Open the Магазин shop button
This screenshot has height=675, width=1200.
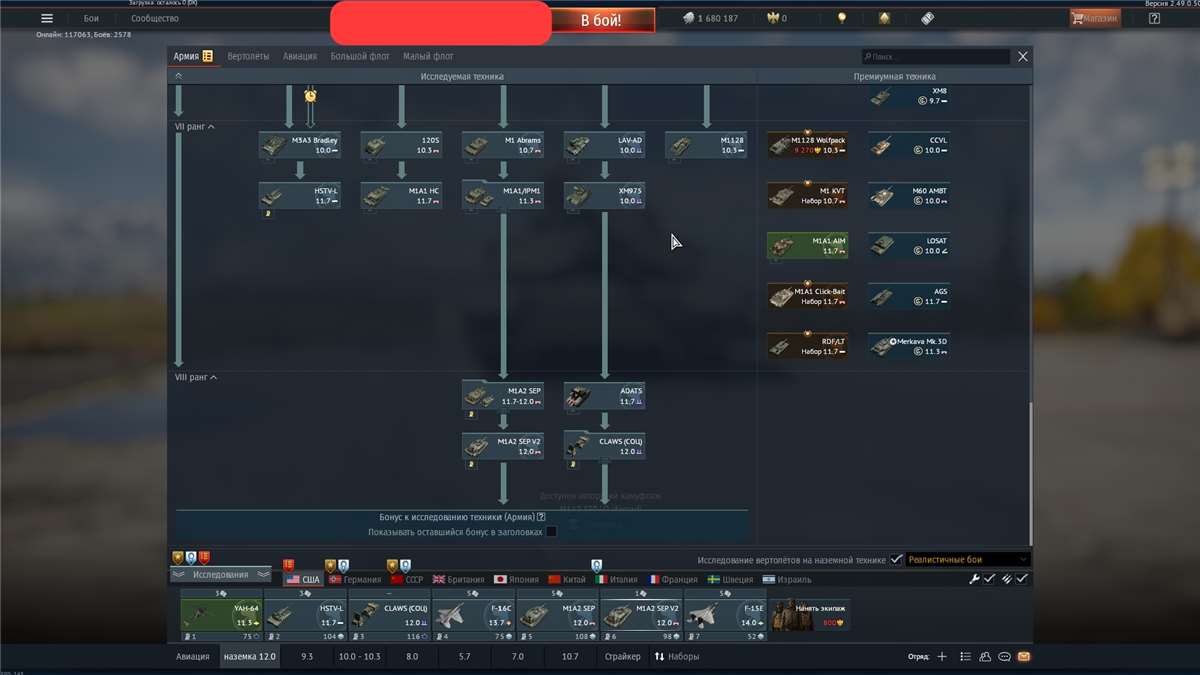tap(1095, 18)
